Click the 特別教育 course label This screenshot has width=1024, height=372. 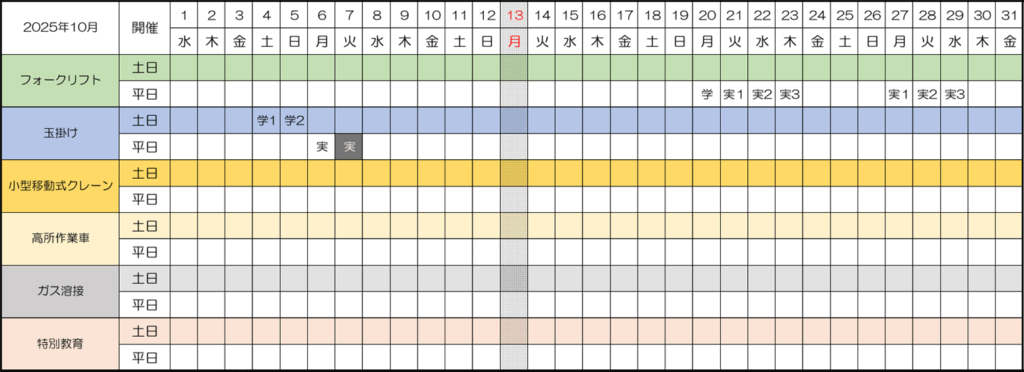[61, 343]
